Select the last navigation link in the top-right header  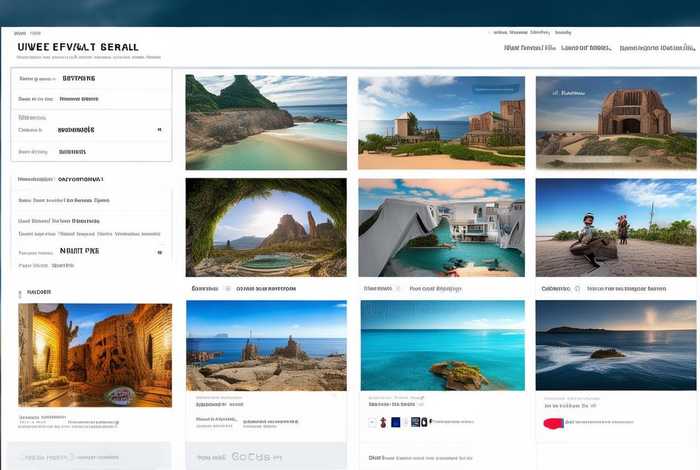coord(656,47)
